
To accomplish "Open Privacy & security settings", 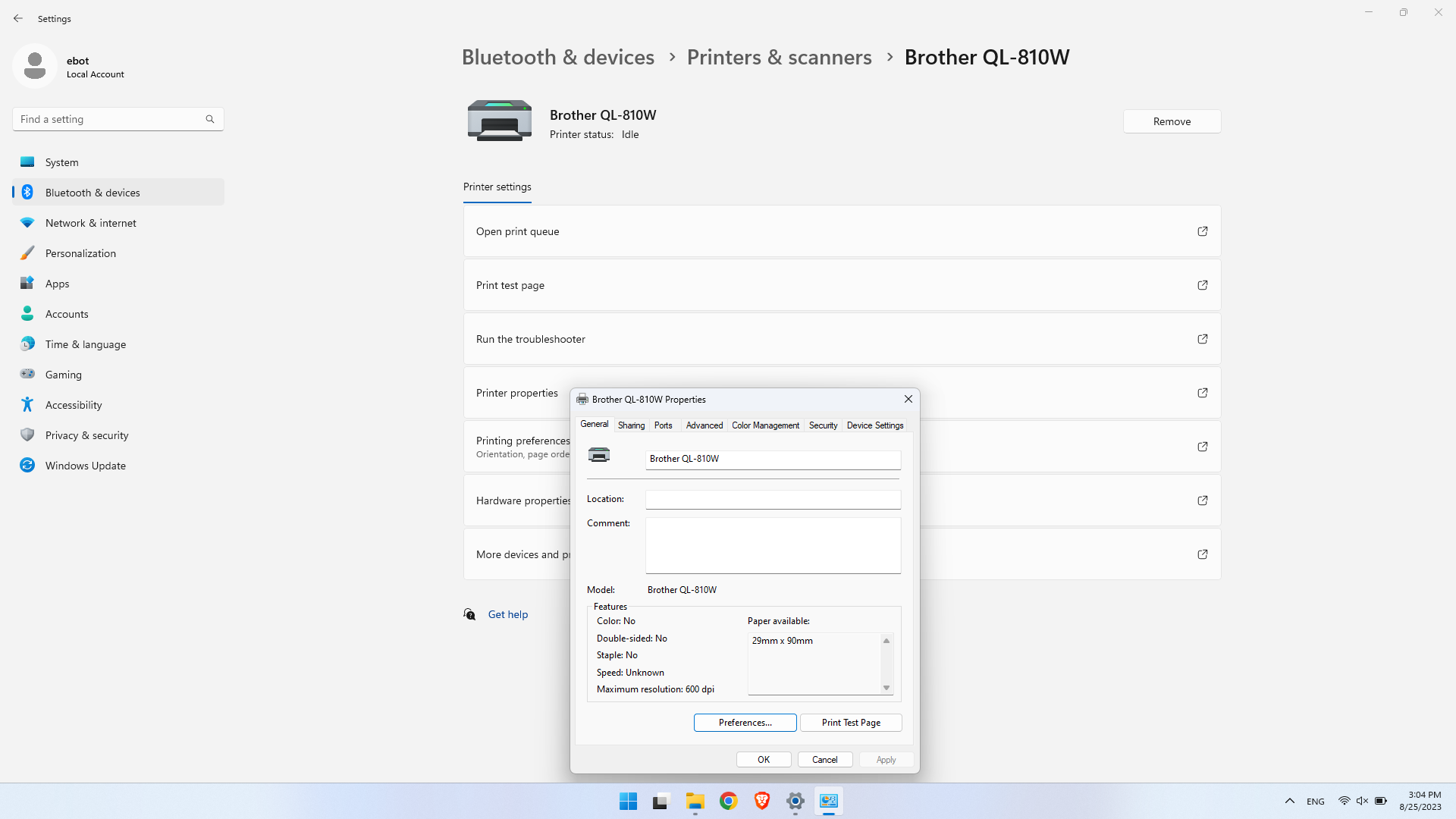I will [118, 435].
